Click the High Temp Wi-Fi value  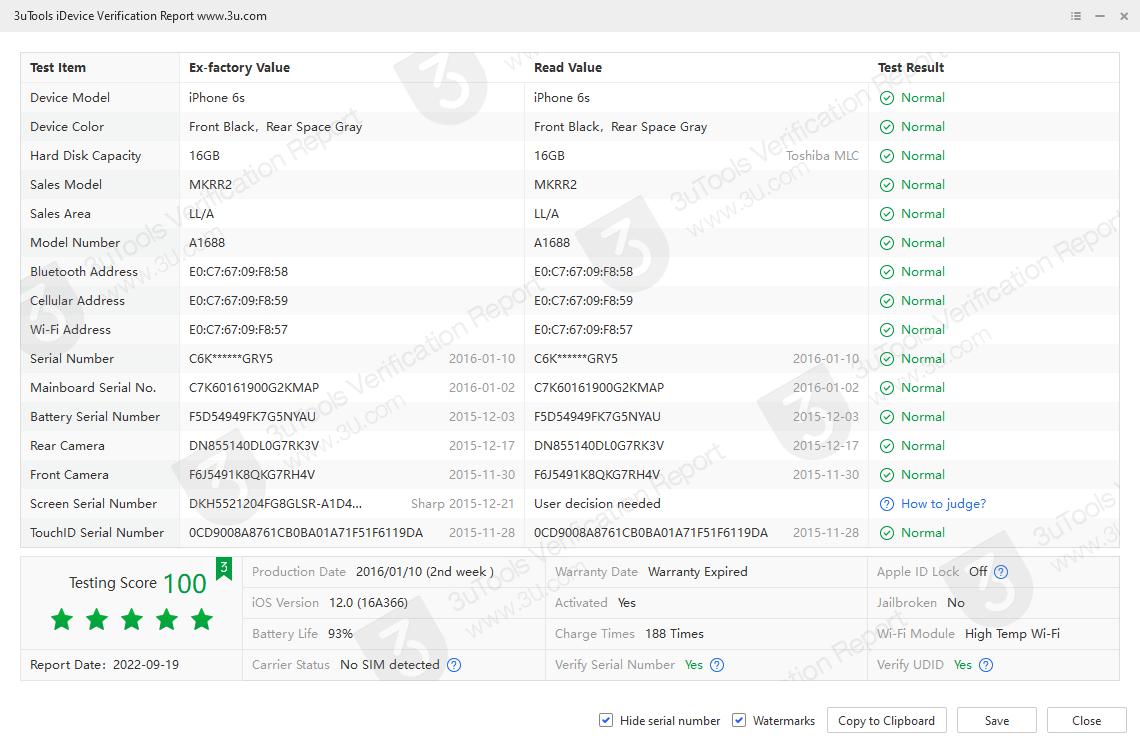click(x=1012, y=634)
